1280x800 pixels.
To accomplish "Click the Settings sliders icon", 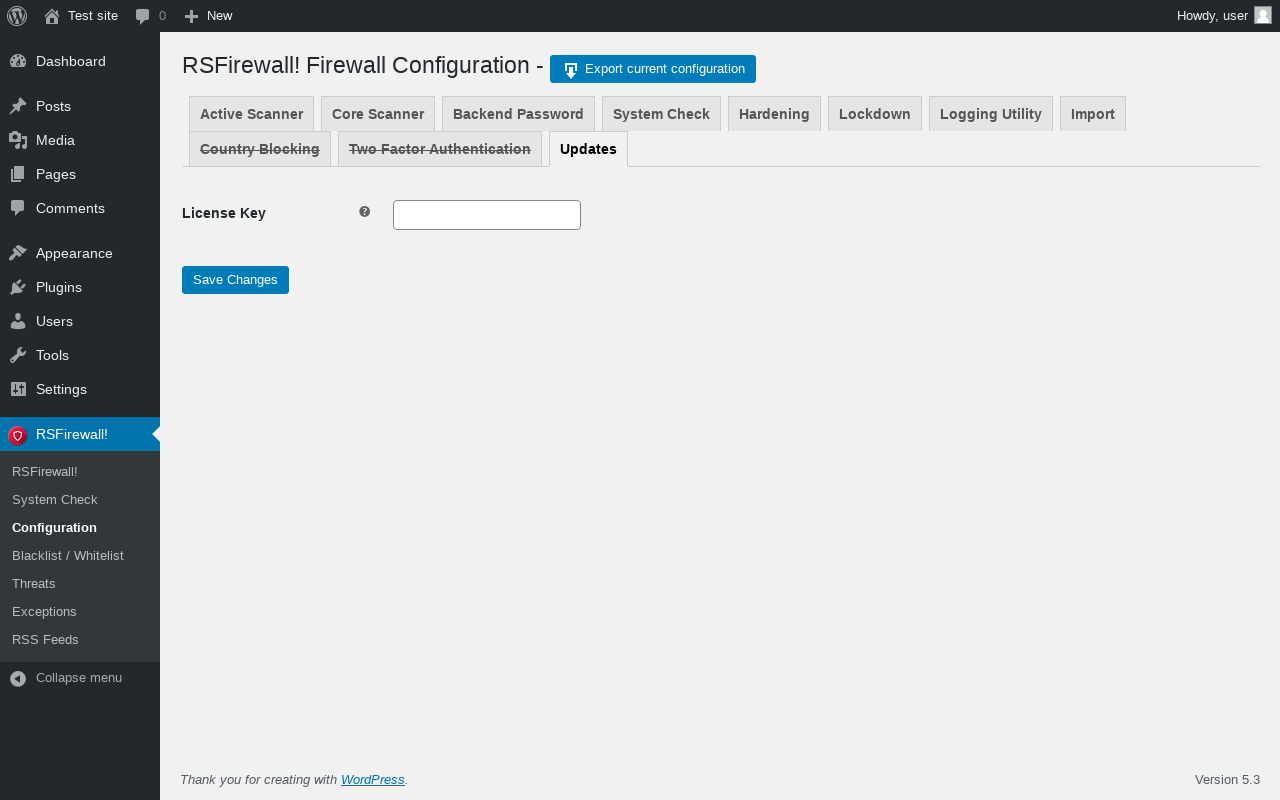I will (18, 389).
